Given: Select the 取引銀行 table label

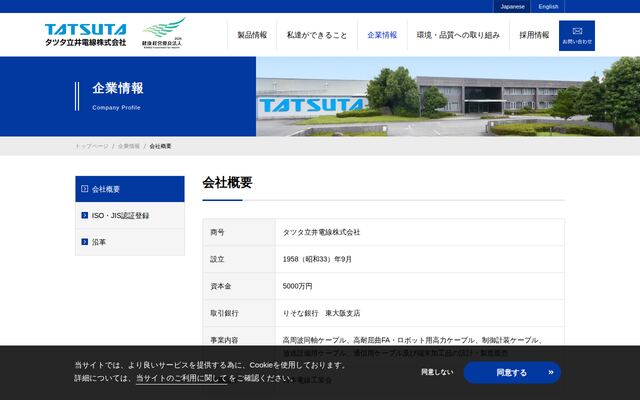Looking at the screenshot, I should click(x=224, y=313).
